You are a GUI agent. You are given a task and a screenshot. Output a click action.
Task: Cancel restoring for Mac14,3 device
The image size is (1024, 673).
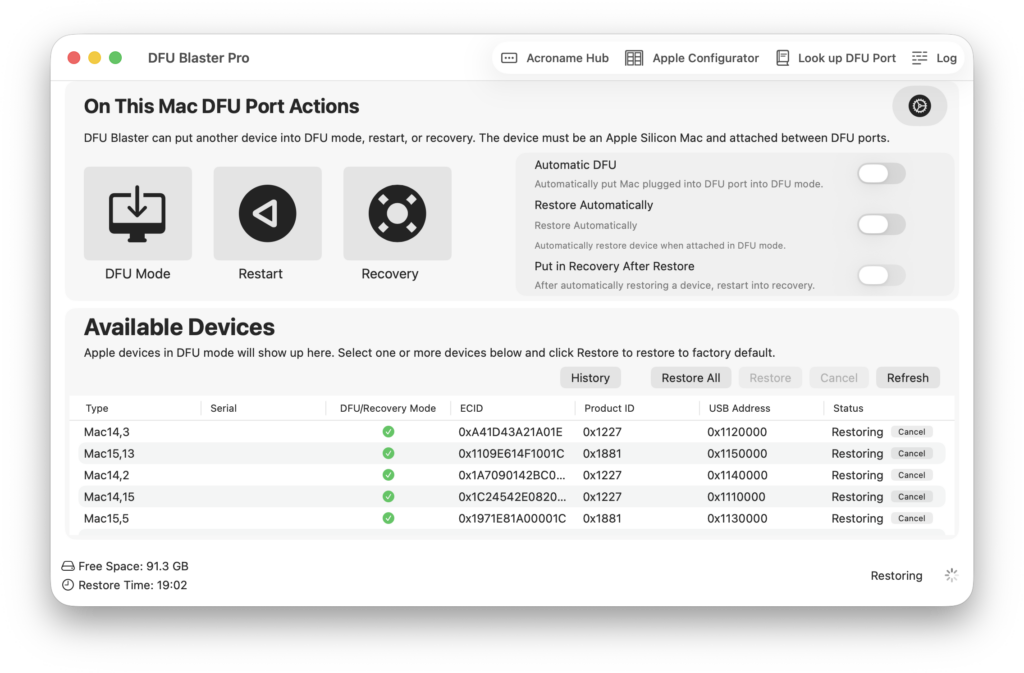point(911,432)
